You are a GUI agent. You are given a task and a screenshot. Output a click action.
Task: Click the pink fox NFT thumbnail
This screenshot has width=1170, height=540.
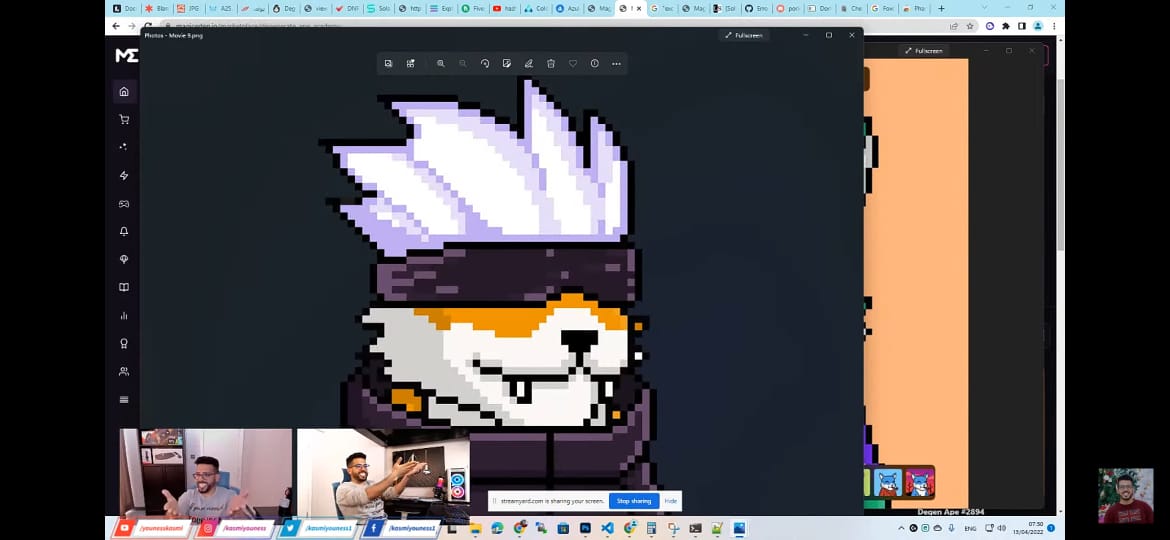coord(919,483)
